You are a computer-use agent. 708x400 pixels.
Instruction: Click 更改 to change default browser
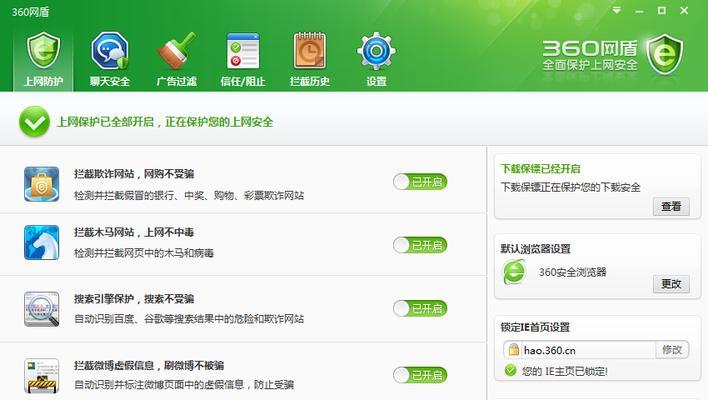click(671, 284)
